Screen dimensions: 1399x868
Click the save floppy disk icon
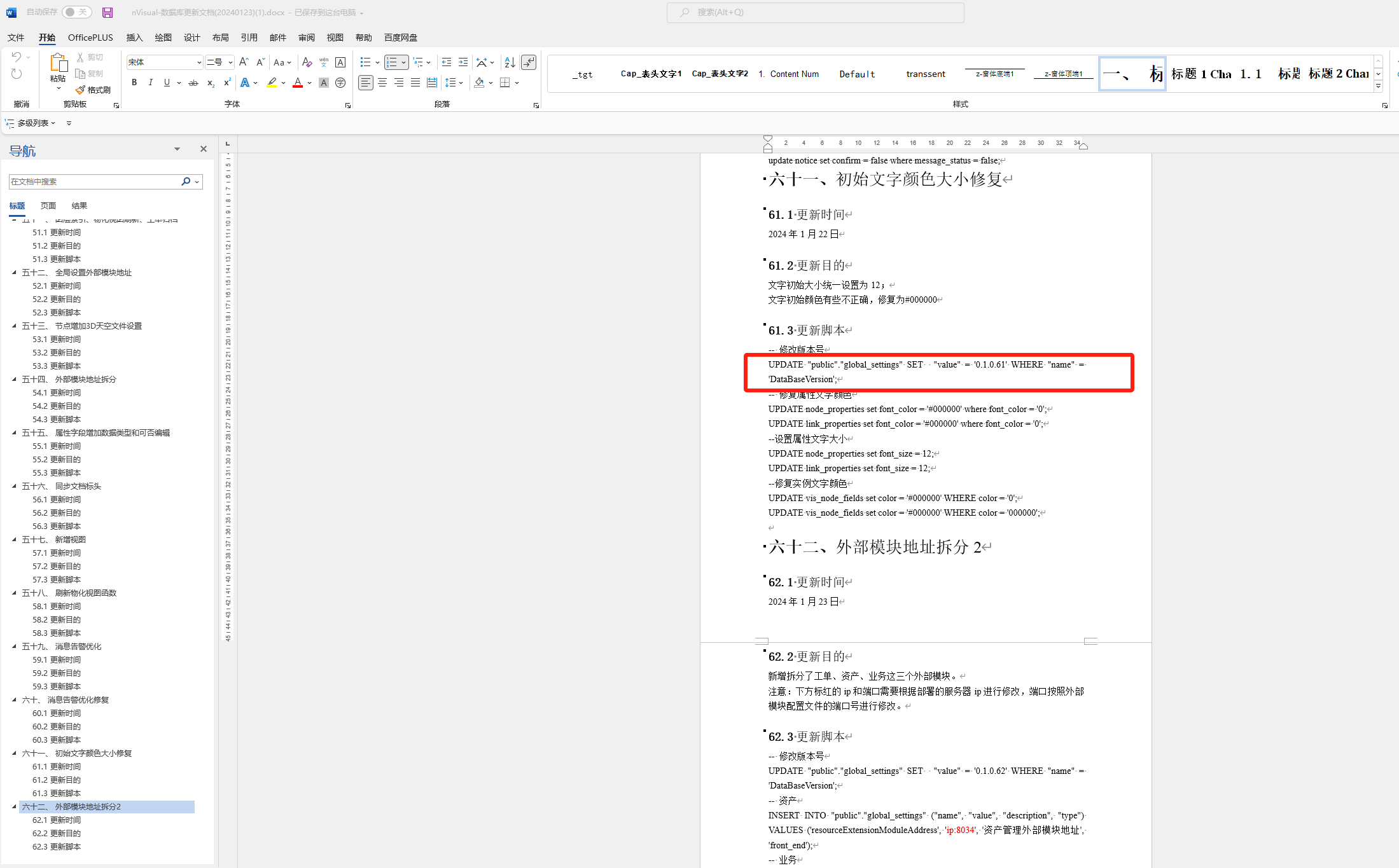pyautogui.click(x=108, y=12)
